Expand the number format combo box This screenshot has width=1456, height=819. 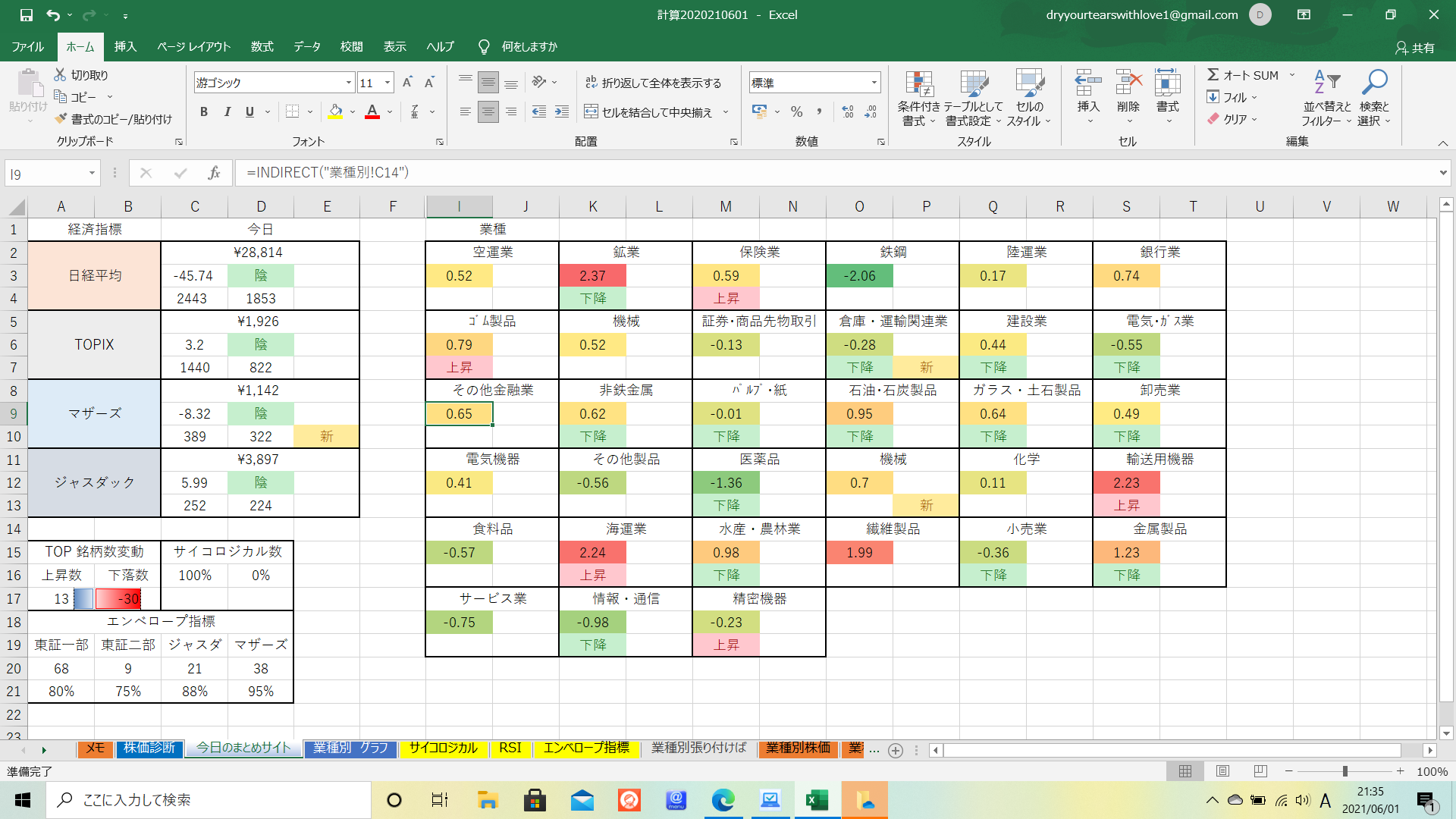[874, 83]
